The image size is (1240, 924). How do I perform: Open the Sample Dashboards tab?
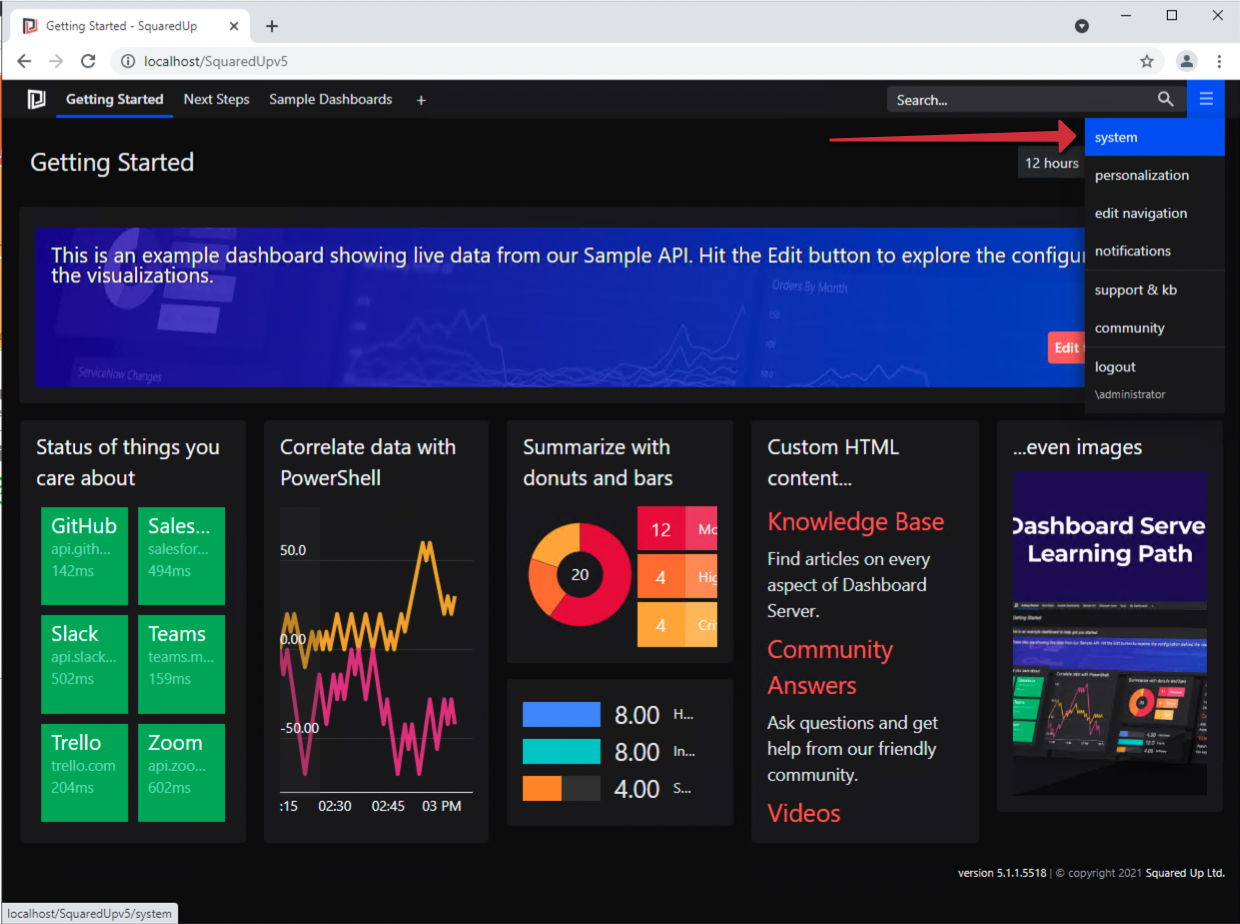[330, 100]
